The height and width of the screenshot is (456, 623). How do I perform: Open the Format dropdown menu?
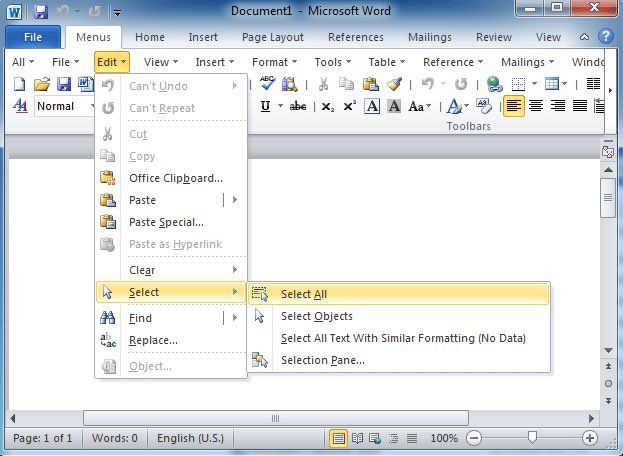(x=273, y=62)
